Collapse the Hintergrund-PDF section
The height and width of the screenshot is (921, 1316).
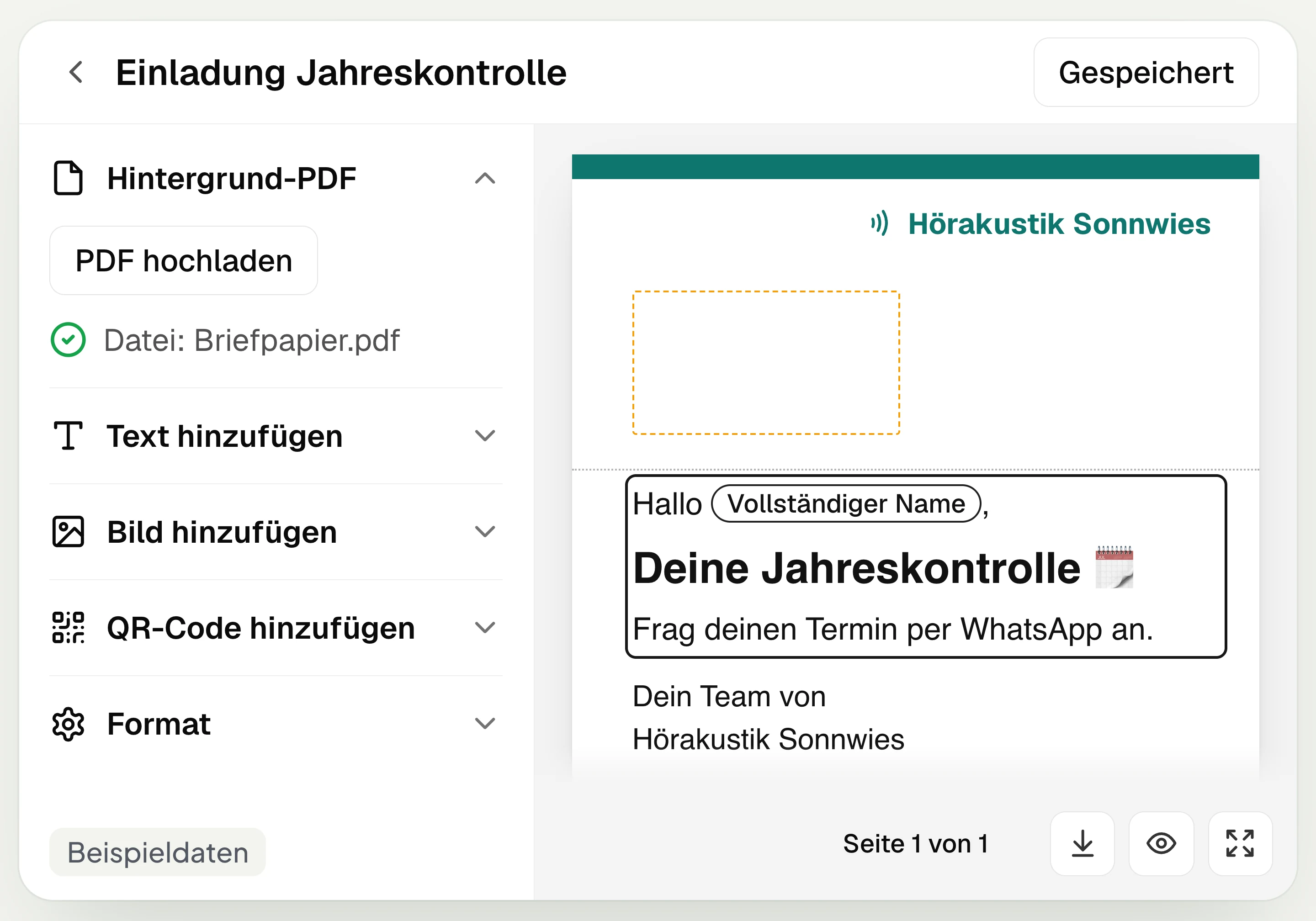pos(485,178)
